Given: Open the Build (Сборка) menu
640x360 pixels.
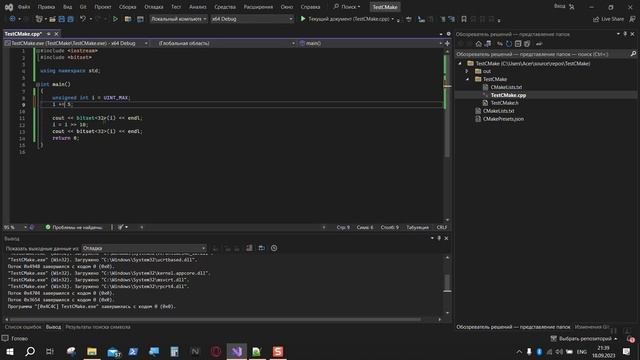Looking at the screenshot, I should (127, 7).
